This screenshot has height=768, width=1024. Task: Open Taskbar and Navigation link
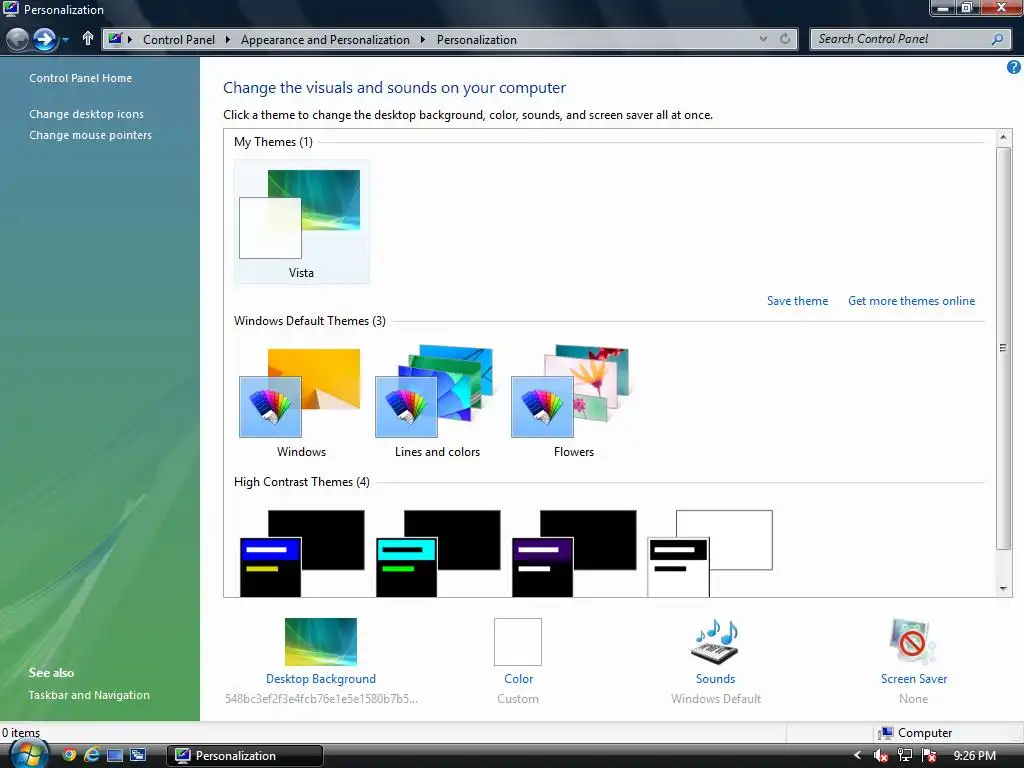(89, 695)
